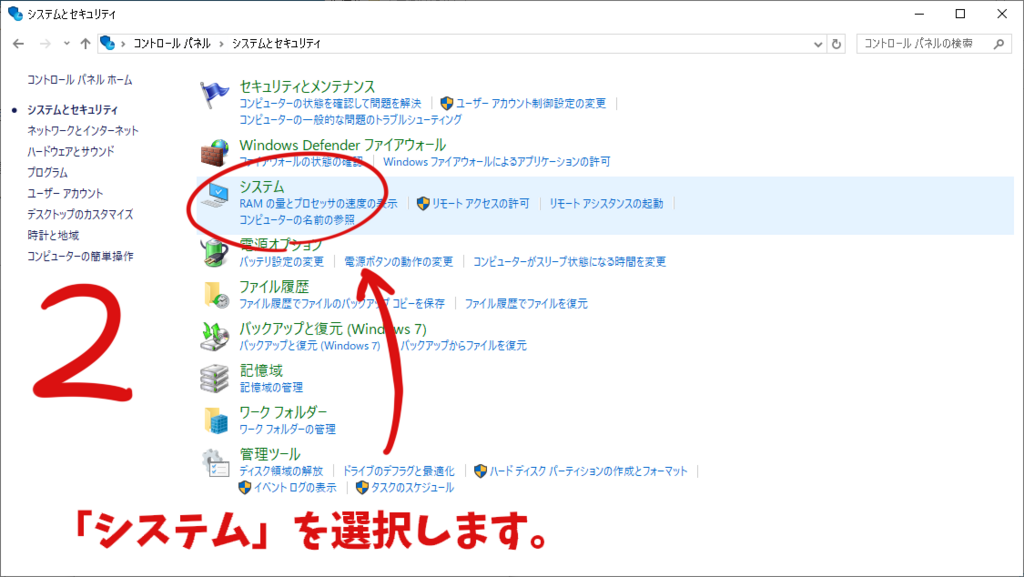This screenshot has width=1024, height=577.
Task: Click the Storage Spaces drives icon
Action: coord(214,378)
